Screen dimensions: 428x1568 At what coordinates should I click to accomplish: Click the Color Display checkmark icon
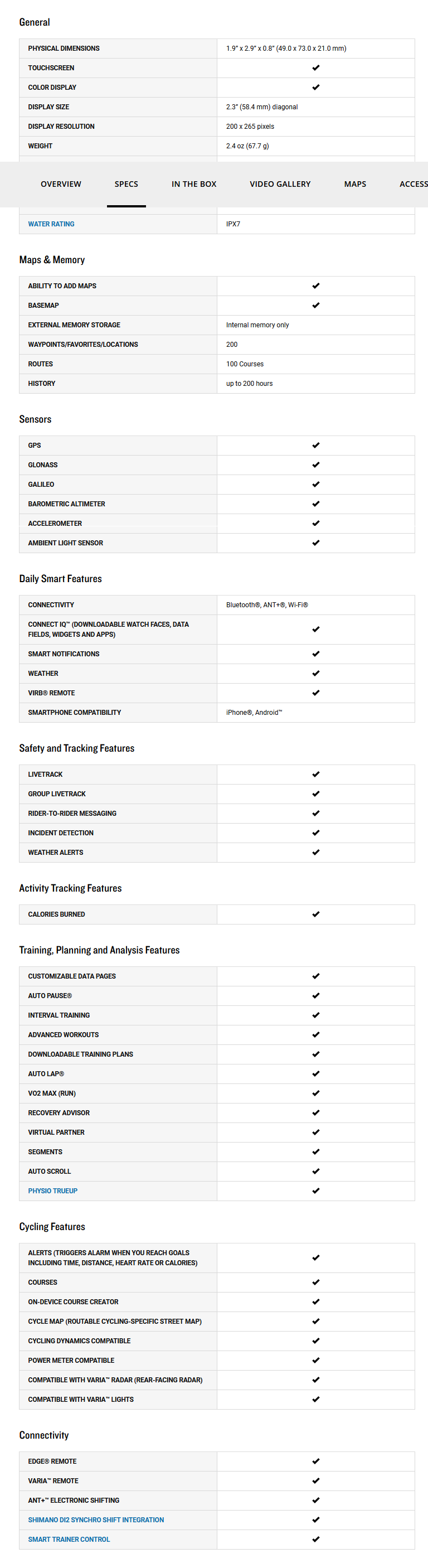point(315,87)
